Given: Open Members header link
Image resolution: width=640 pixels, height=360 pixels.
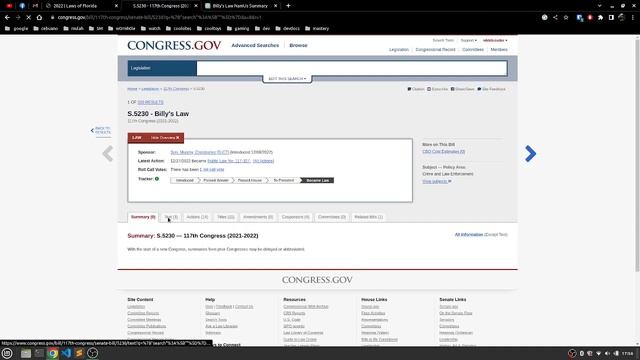Looking at the screenshot, I should [499, 49].
